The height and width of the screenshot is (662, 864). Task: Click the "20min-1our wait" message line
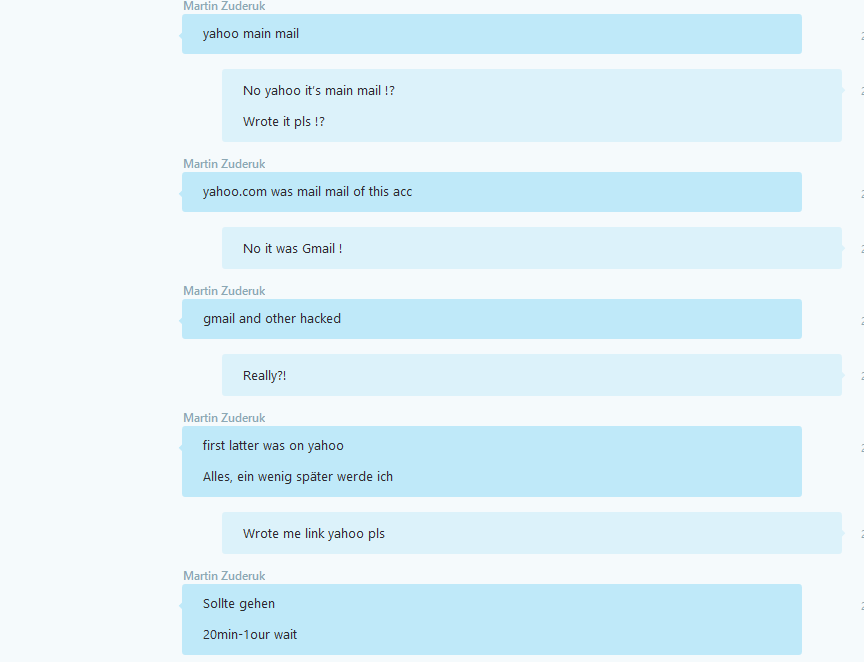(250, 634)
